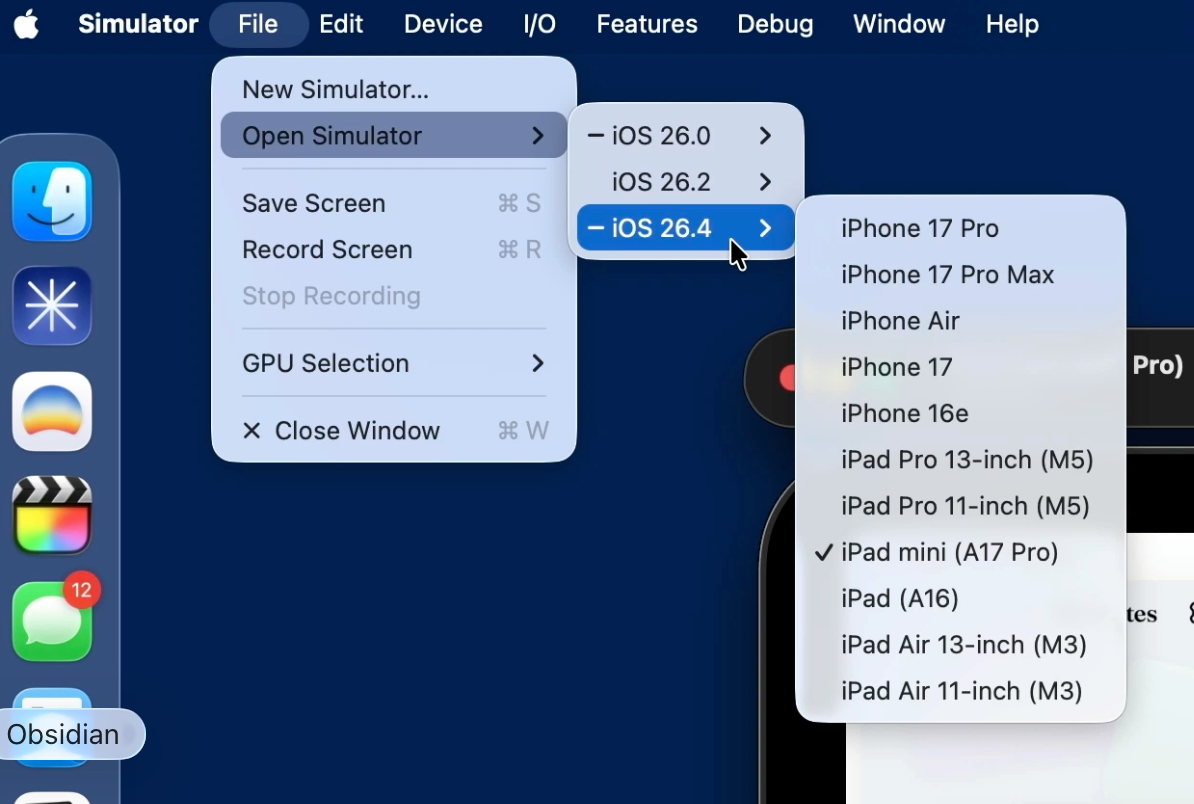This screenshot has width=1194, height=804.
Task: Click the red record indicator dot
Action: (788, 378)
